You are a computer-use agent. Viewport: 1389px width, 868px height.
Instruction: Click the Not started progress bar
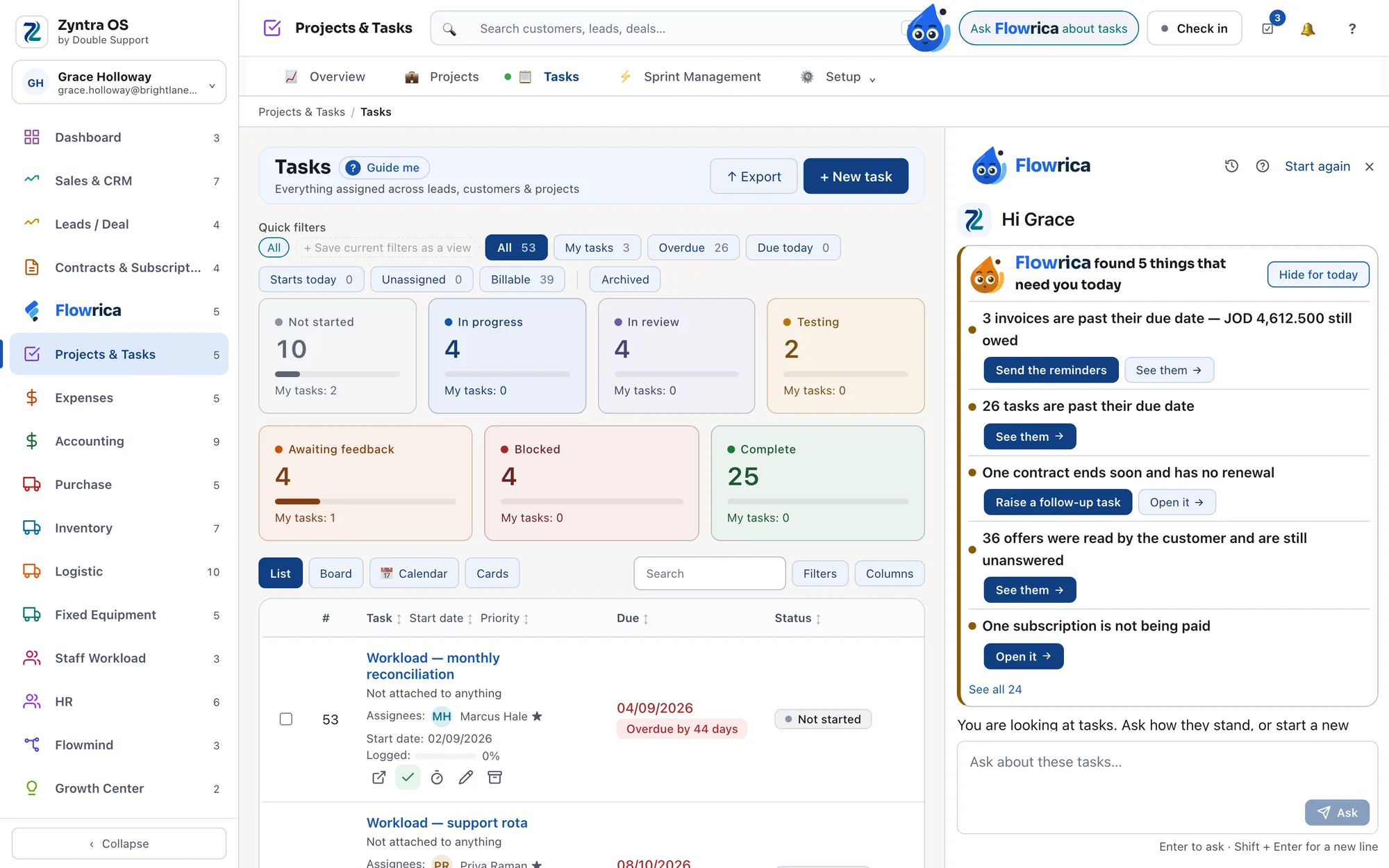click(x=338, y=374)
